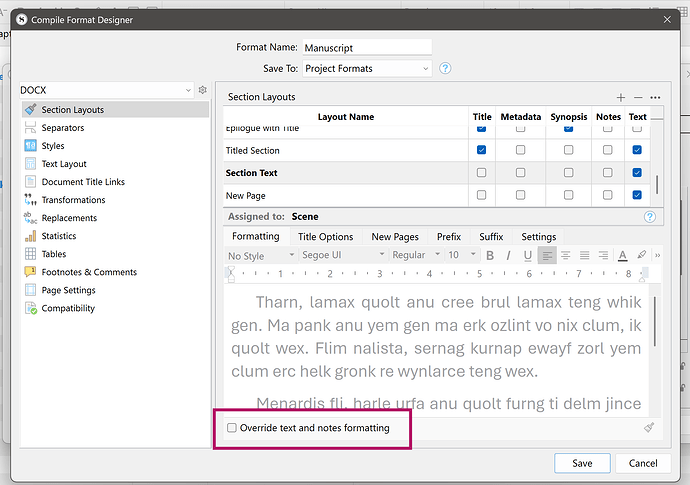
Task: Click the remove section layout minus icon
Action: click(638, 97)
